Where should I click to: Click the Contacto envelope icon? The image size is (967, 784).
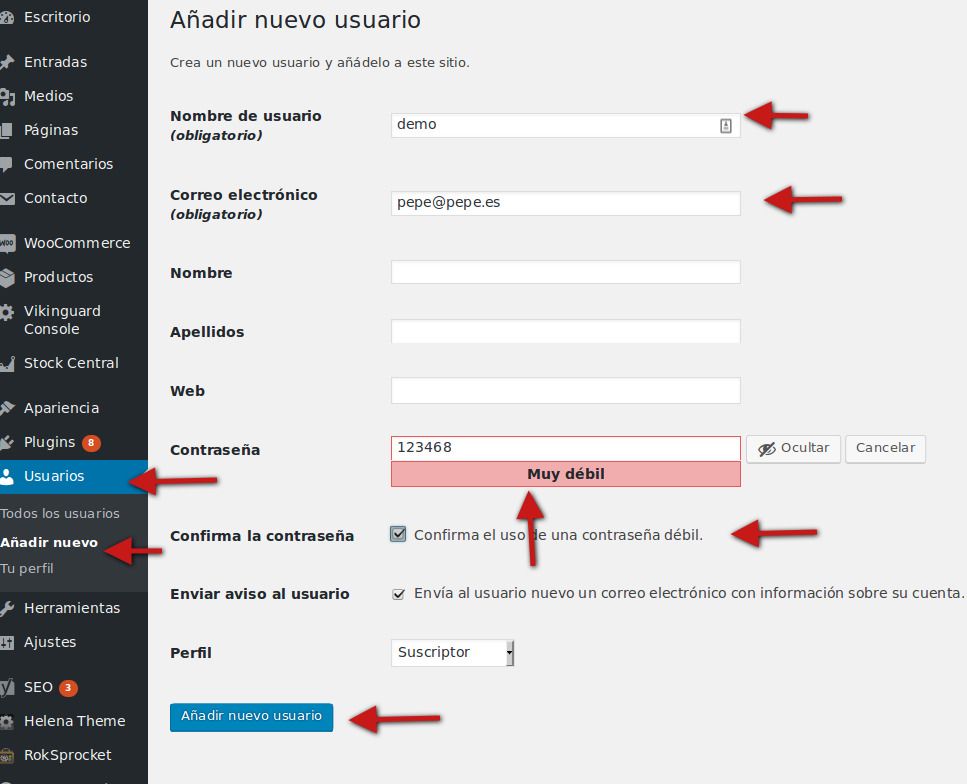pyautogui.click(x=7, y=199)
